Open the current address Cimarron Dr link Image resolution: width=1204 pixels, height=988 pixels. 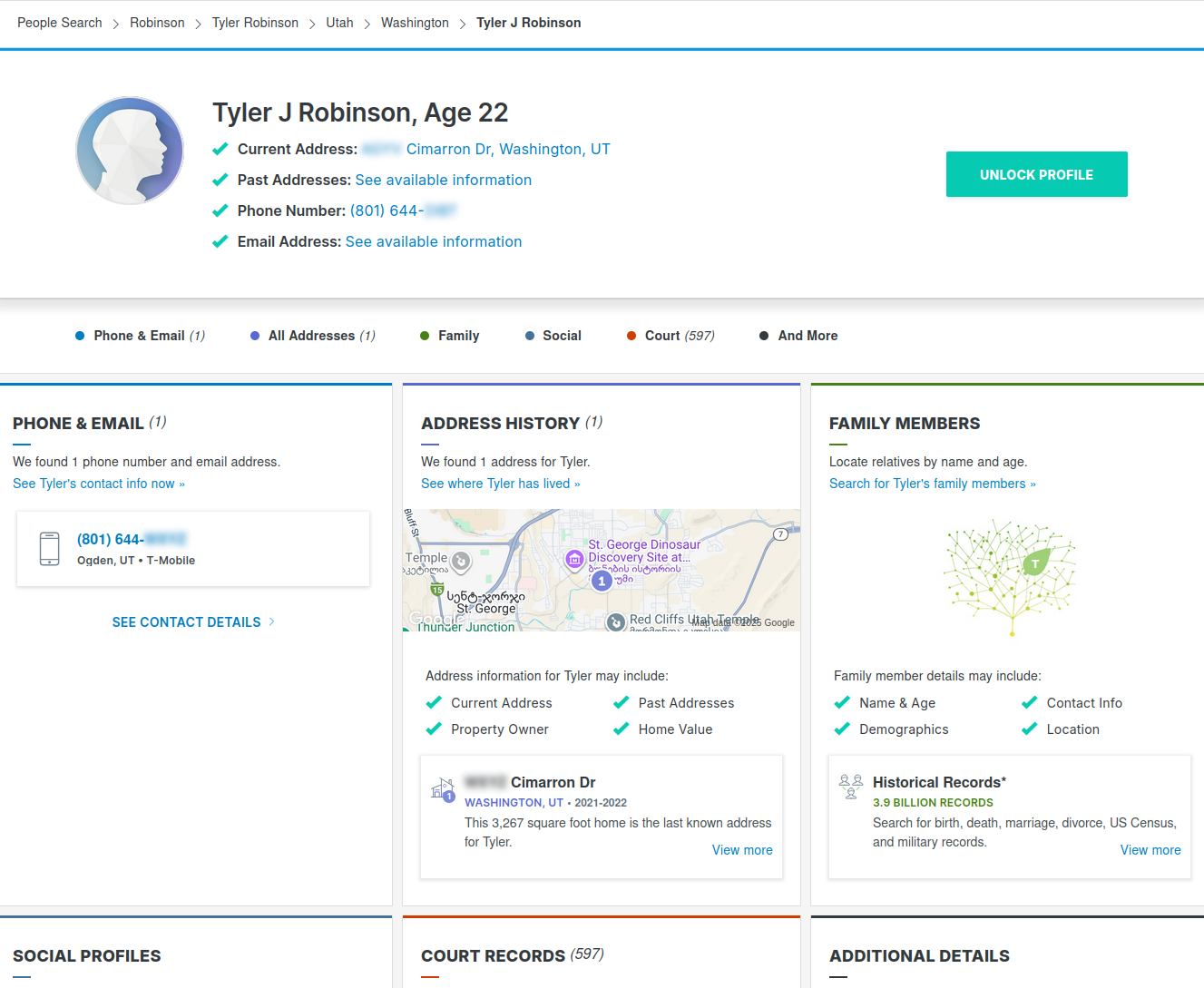(486, 149)
